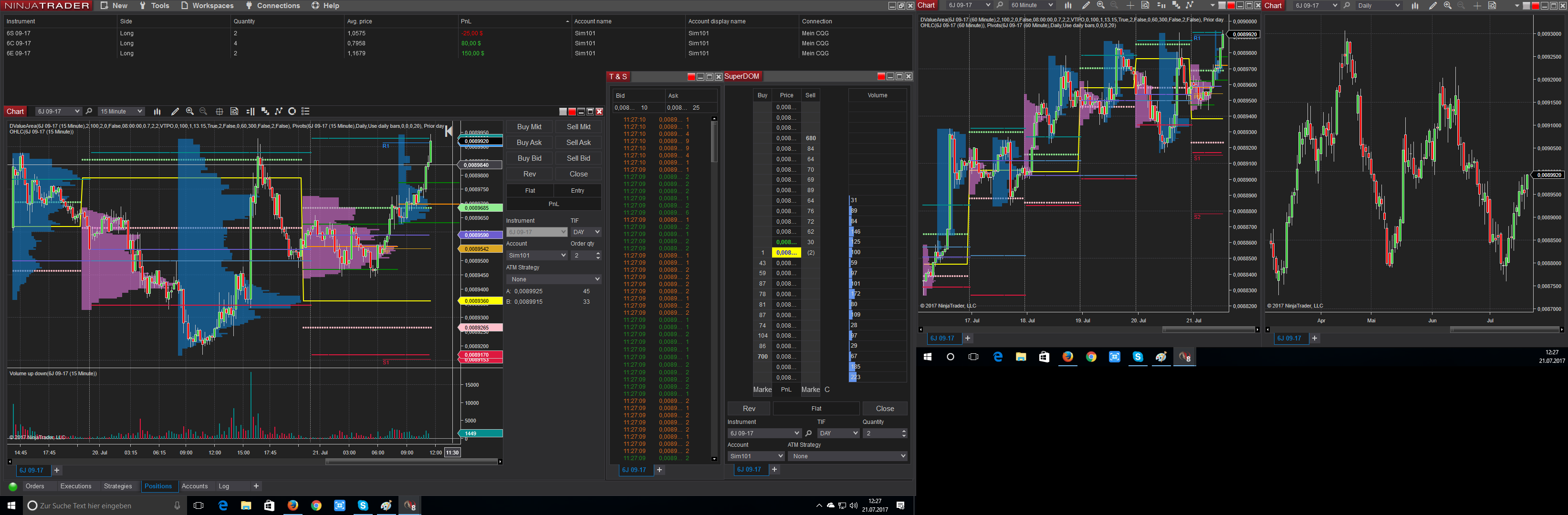The height and width of the screenshot is (515, 1568).
Task: Show the data box in the 15 Minute chart
Action: click(x=234, y=111)
